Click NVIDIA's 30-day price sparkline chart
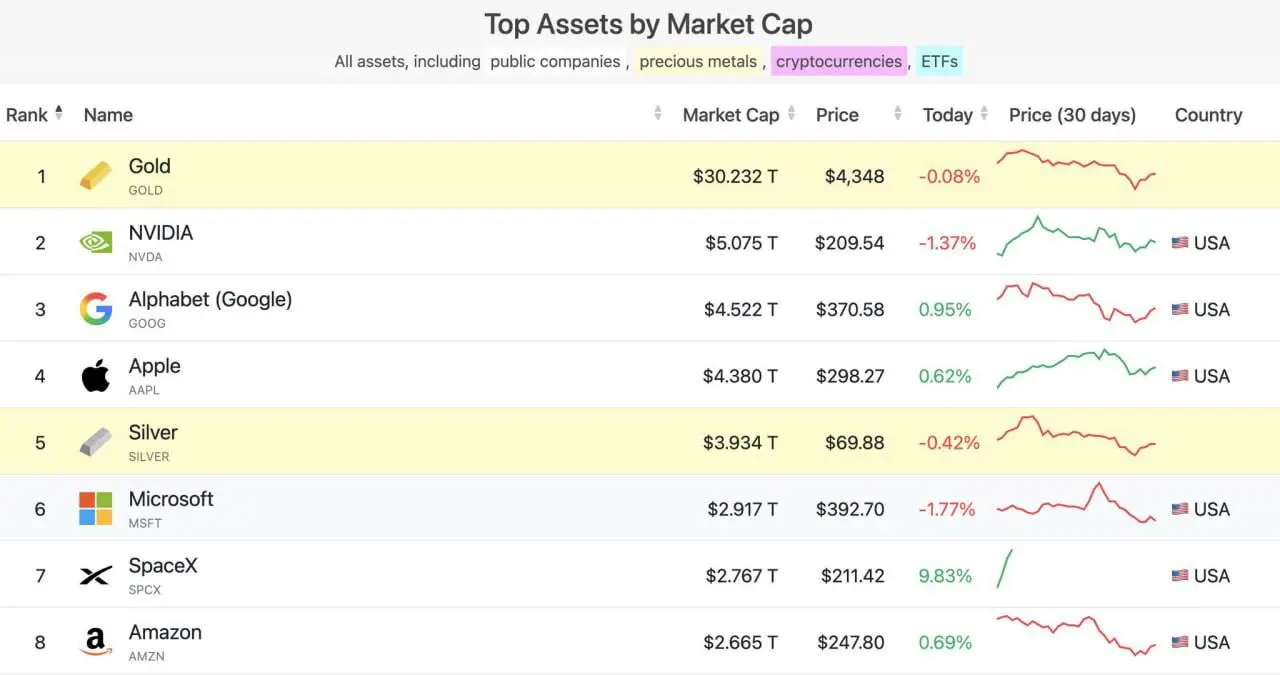 coord(1077,236)
